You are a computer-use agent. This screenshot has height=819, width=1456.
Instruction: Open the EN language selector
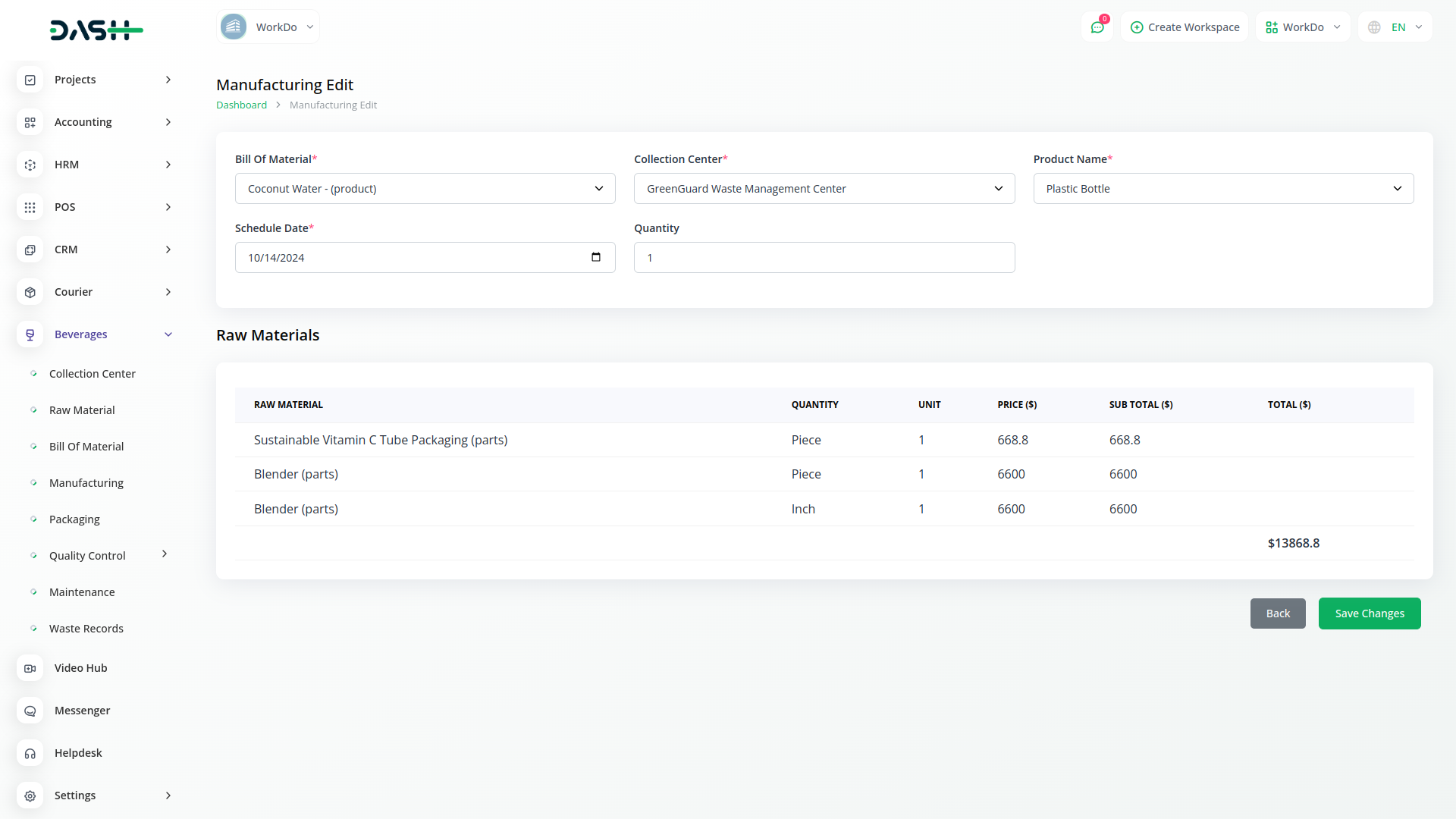pyautogui.click(x=1395, y=27)
